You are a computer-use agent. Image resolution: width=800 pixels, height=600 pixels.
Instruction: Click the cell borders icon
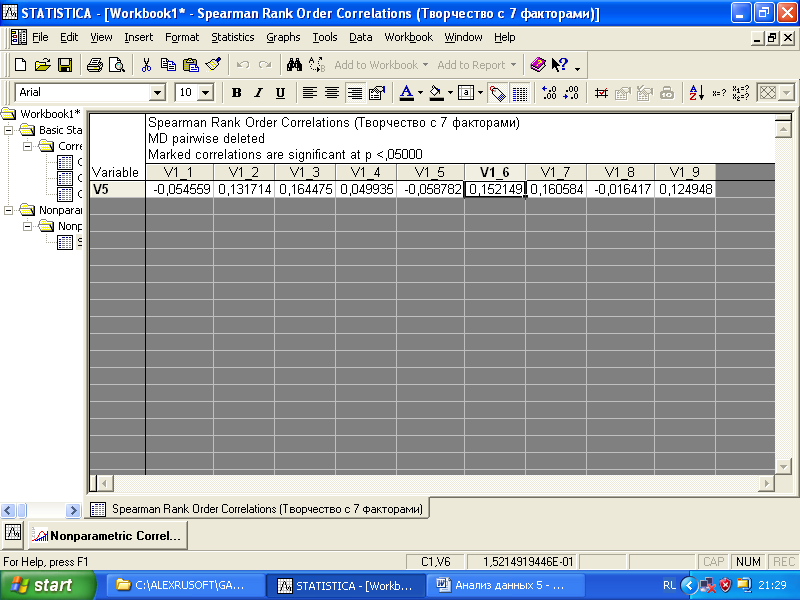tap(466, 93)
